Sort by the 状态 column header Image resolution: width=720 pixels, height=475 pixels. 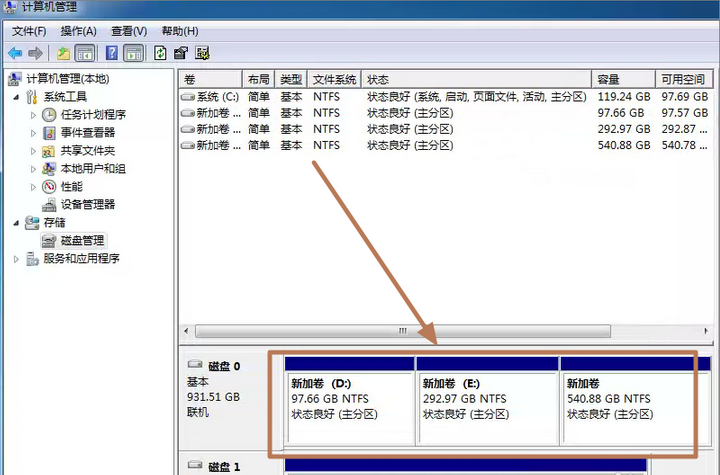[477, 79]
